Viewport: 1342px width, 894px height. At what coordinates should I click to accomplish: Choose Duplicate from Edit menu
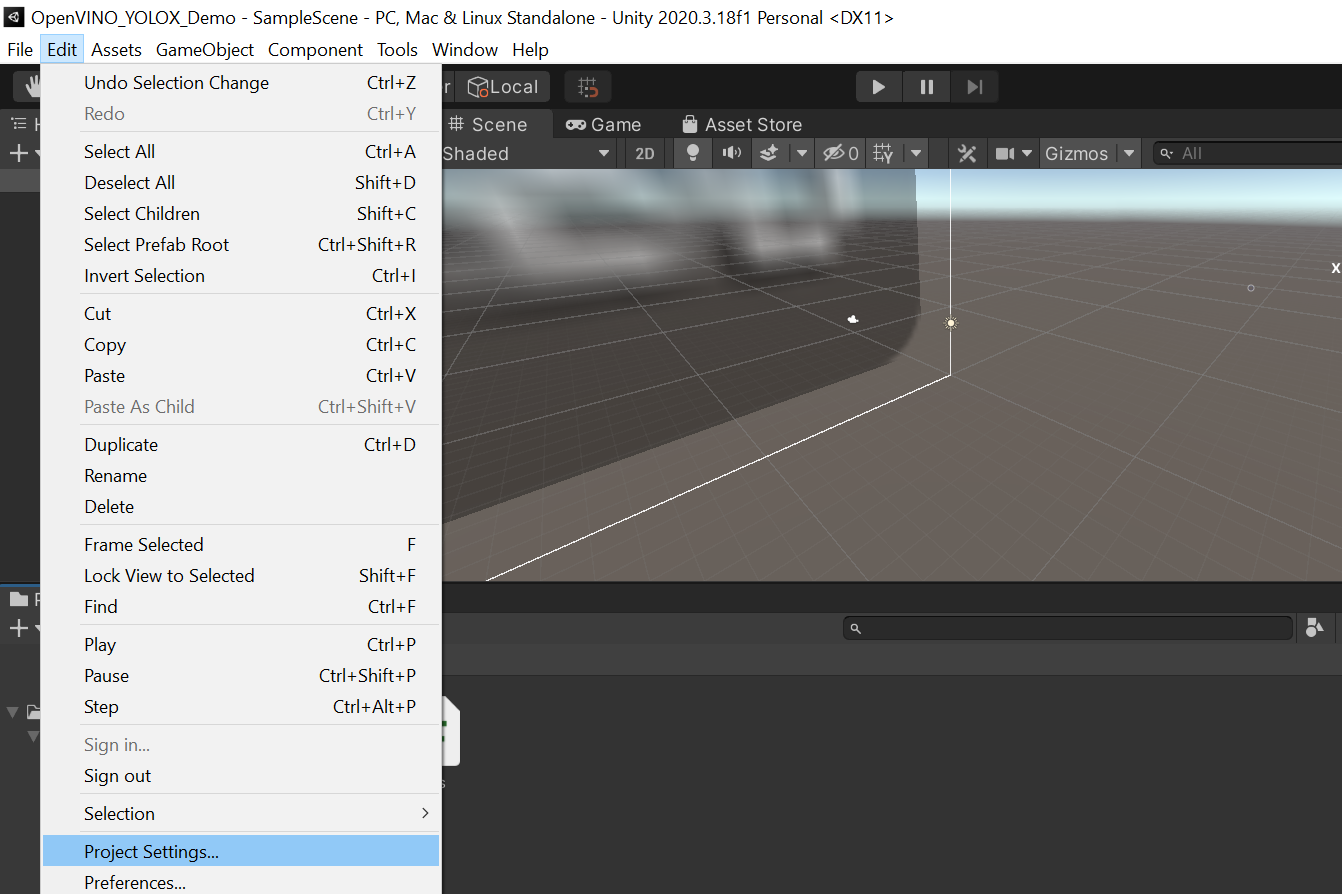click(x=241, y=445)
